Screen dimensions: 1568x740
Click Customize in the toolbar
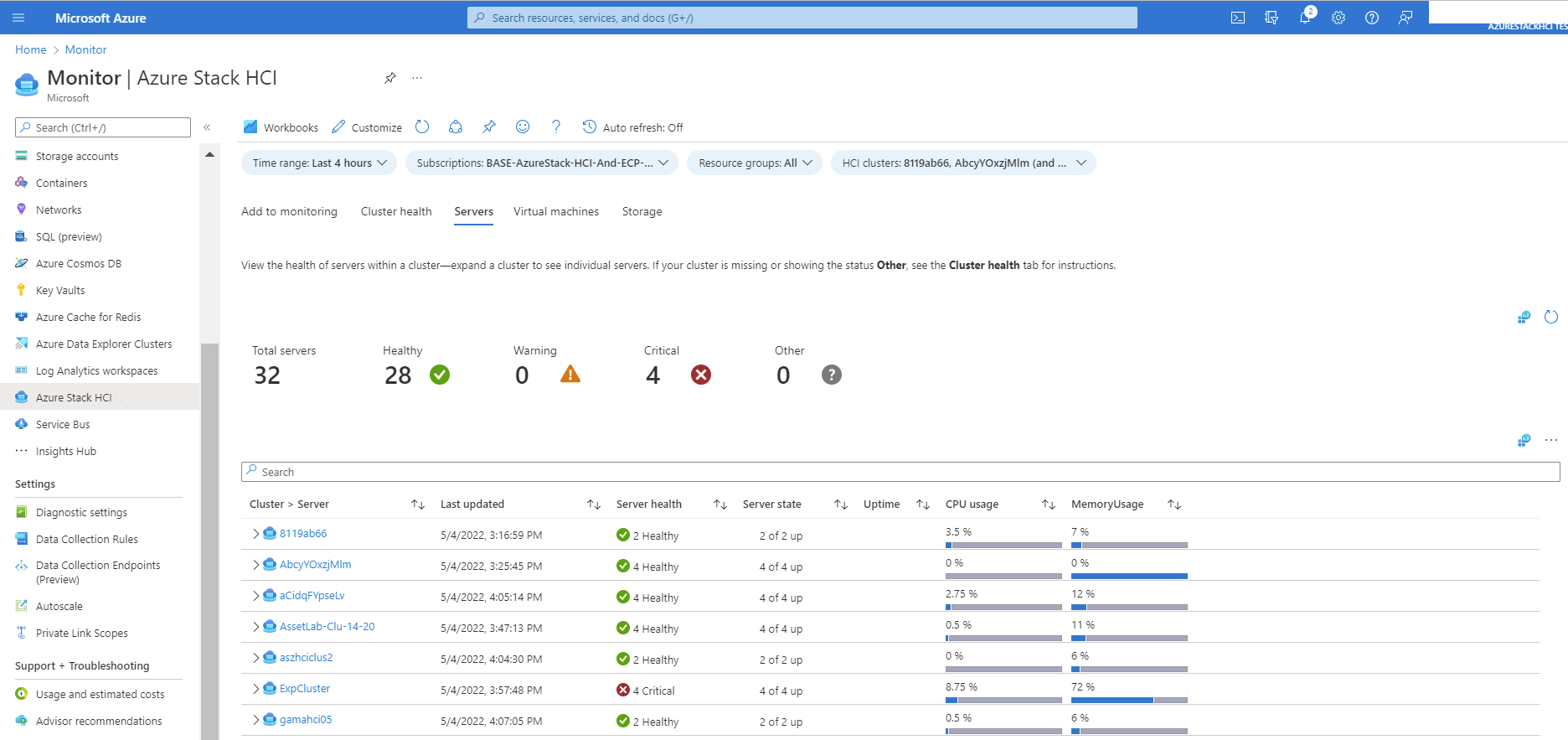[367, 127]
